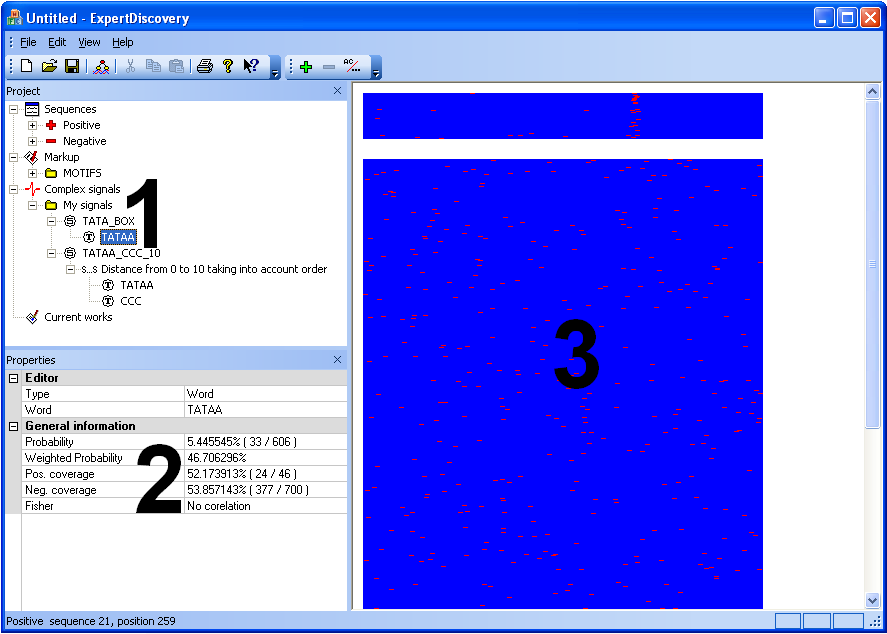
Task: Click the yellow question mark About icon
Action: point(228,67)
